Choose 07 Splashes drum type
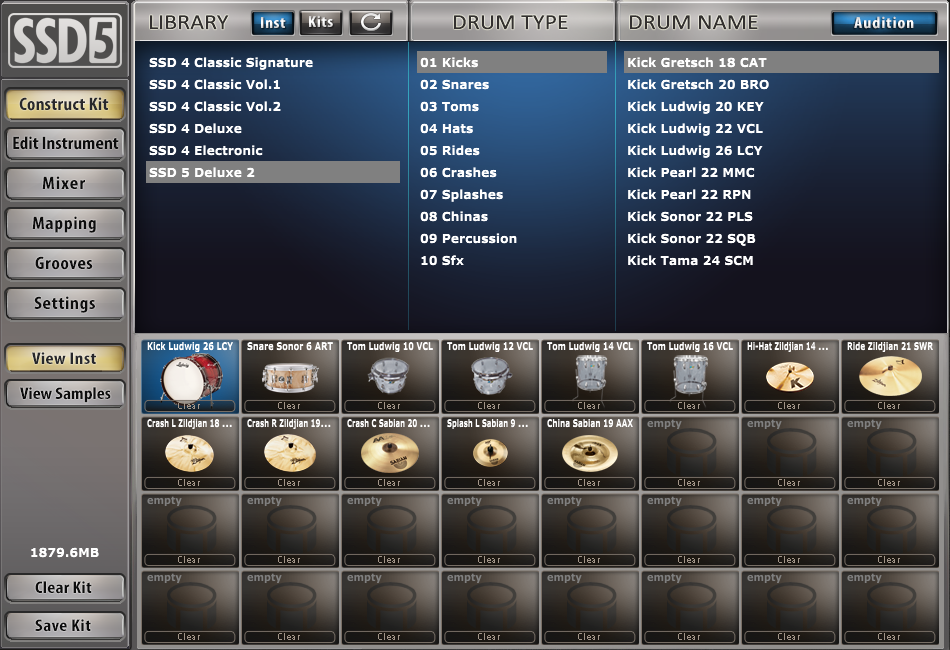950x650 pixels. [512, 194]
